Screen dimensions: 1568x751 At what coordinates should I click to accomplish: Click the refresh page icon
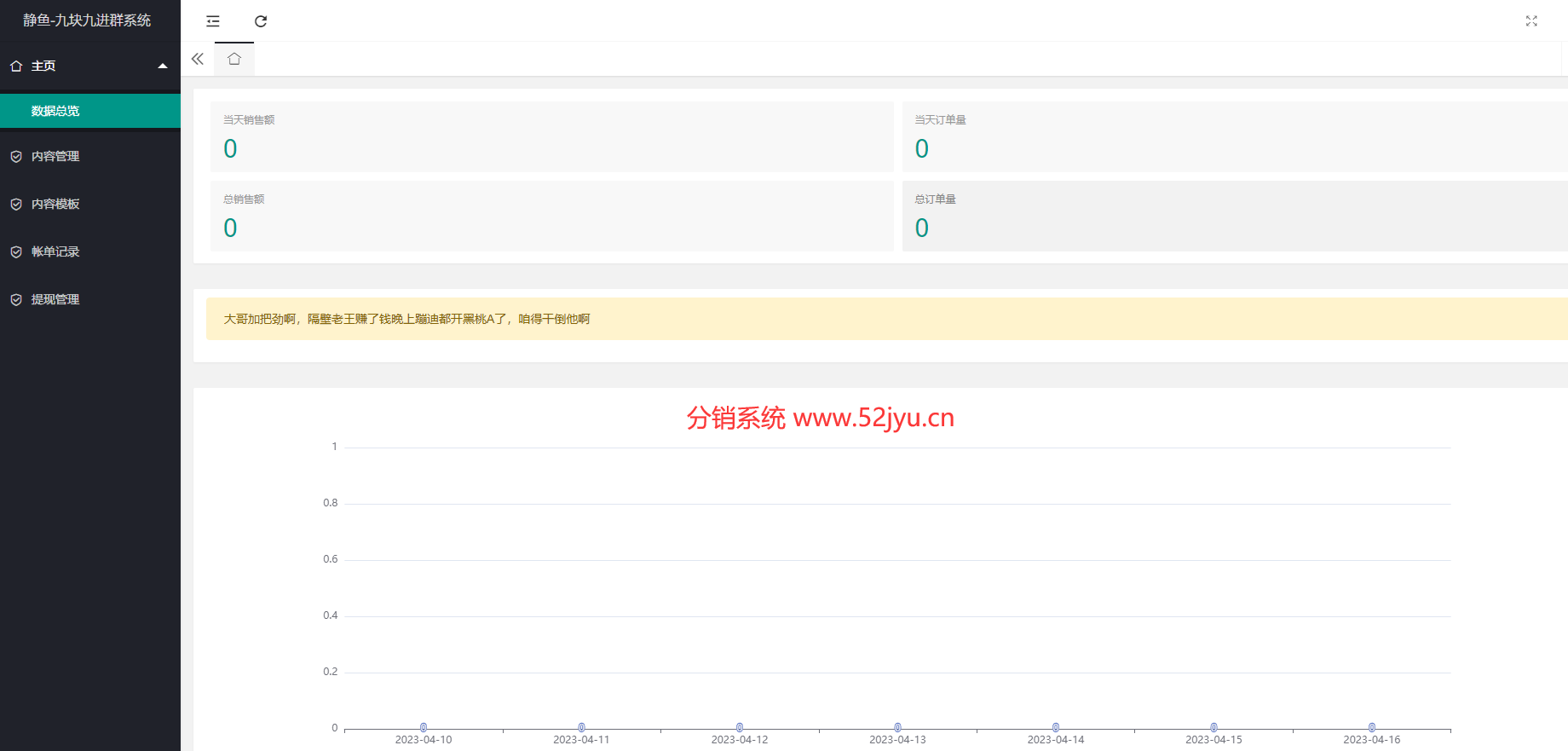coord(261,21)
